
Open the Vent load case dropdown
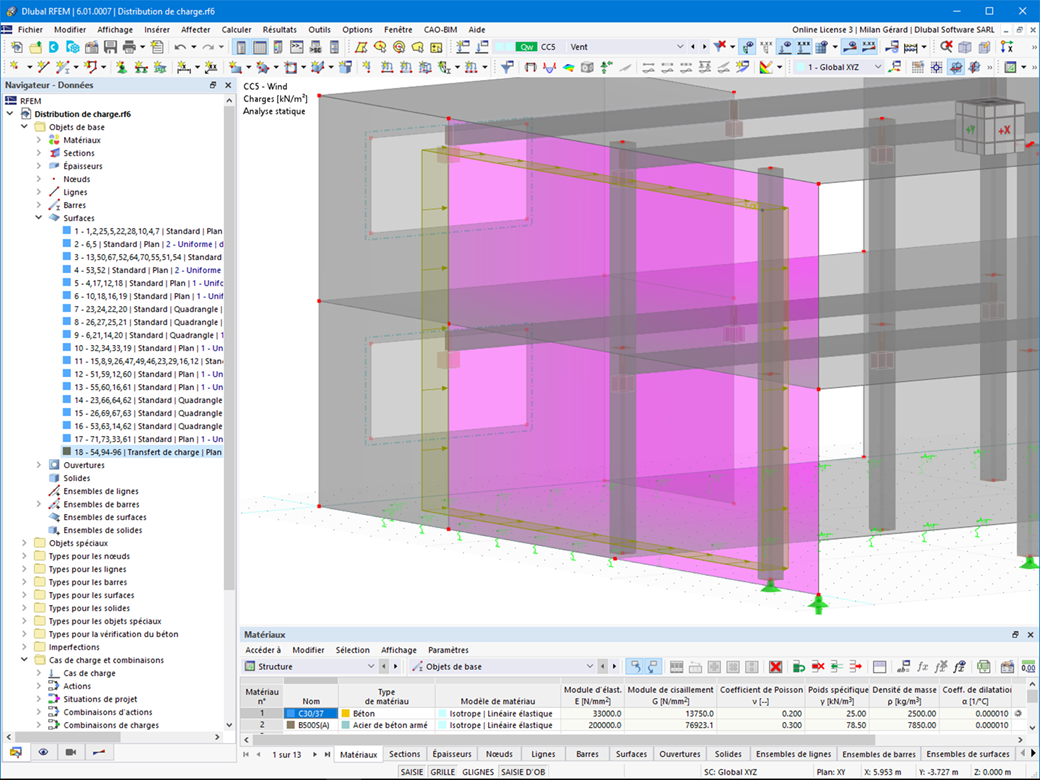click(x=679, y=46)
